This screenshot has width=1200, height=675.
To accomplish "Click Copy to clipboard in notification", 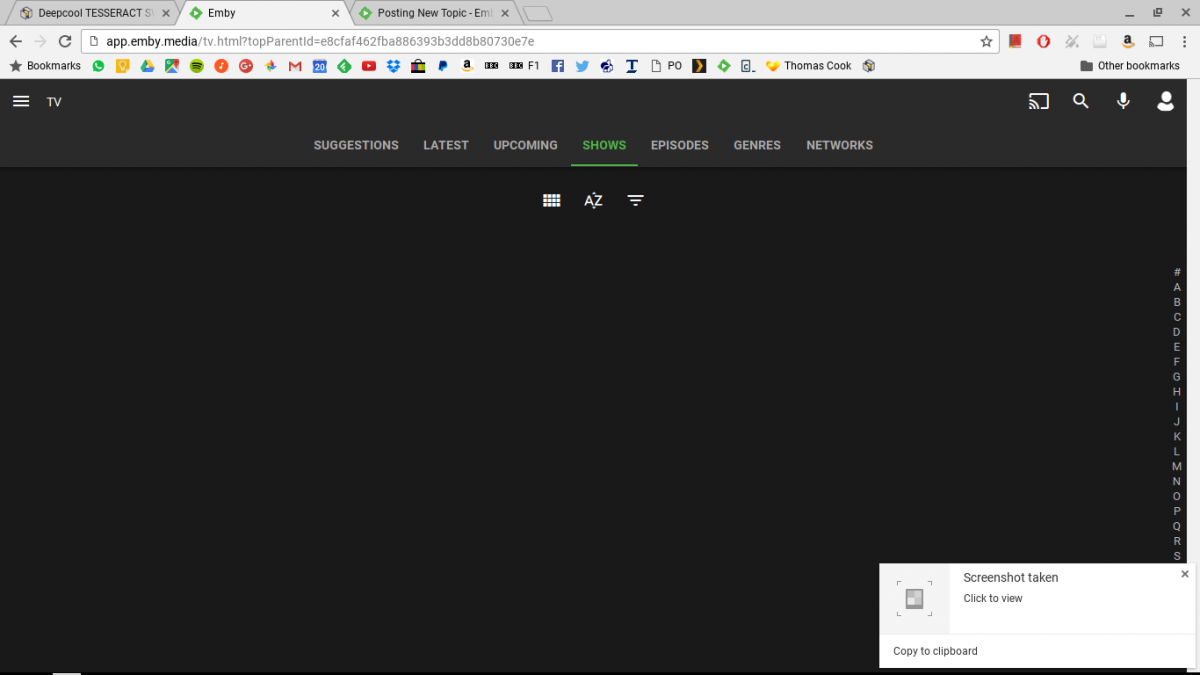I will pos(935,651).
